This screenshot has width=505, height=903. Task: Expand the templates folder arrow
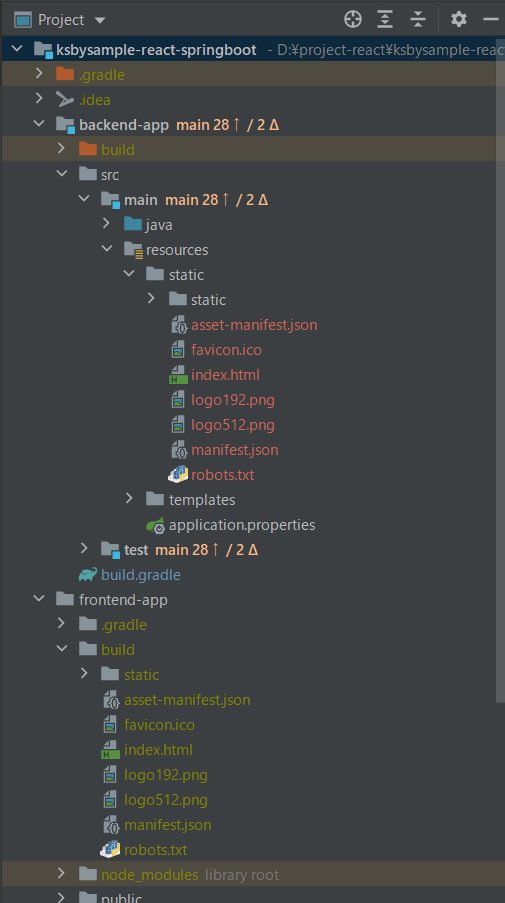coord(129,498)
